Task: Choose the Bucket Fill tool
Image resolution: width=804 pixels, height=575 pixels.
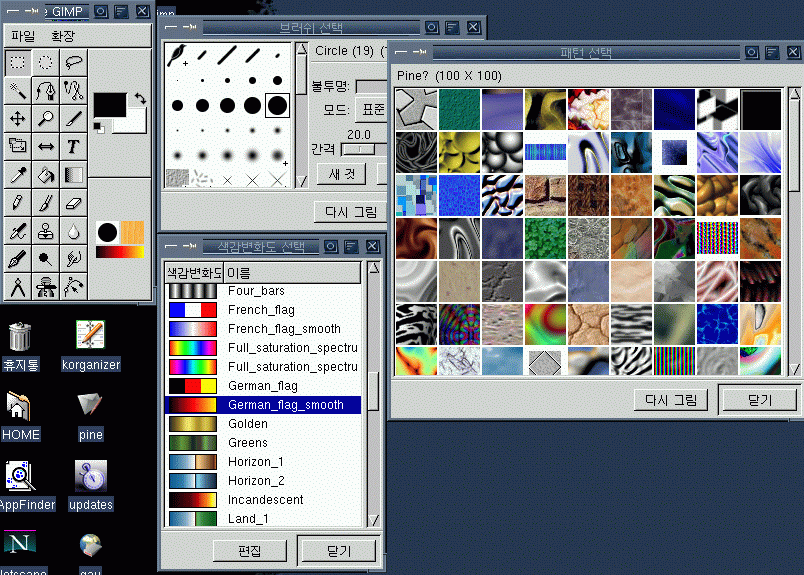Action: coord(45,175)
